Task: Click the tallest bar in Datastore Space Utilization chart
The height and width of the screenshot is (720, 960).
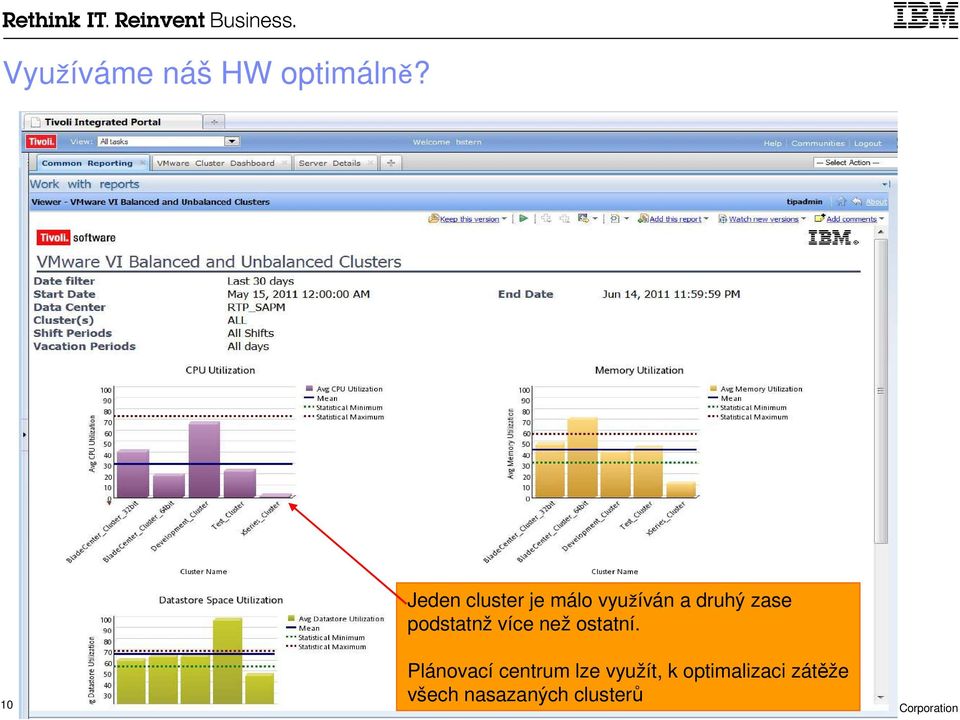Action: point(227,661)
